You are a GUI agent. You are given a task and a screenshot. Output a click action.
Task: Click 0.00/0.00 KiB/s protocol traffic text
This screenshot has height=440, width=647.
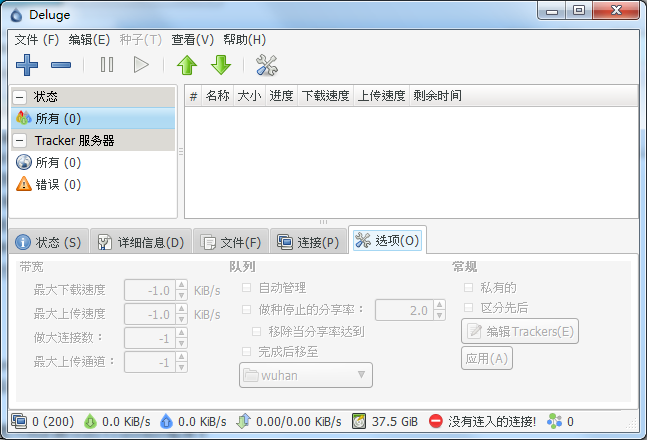click(299, 421)
